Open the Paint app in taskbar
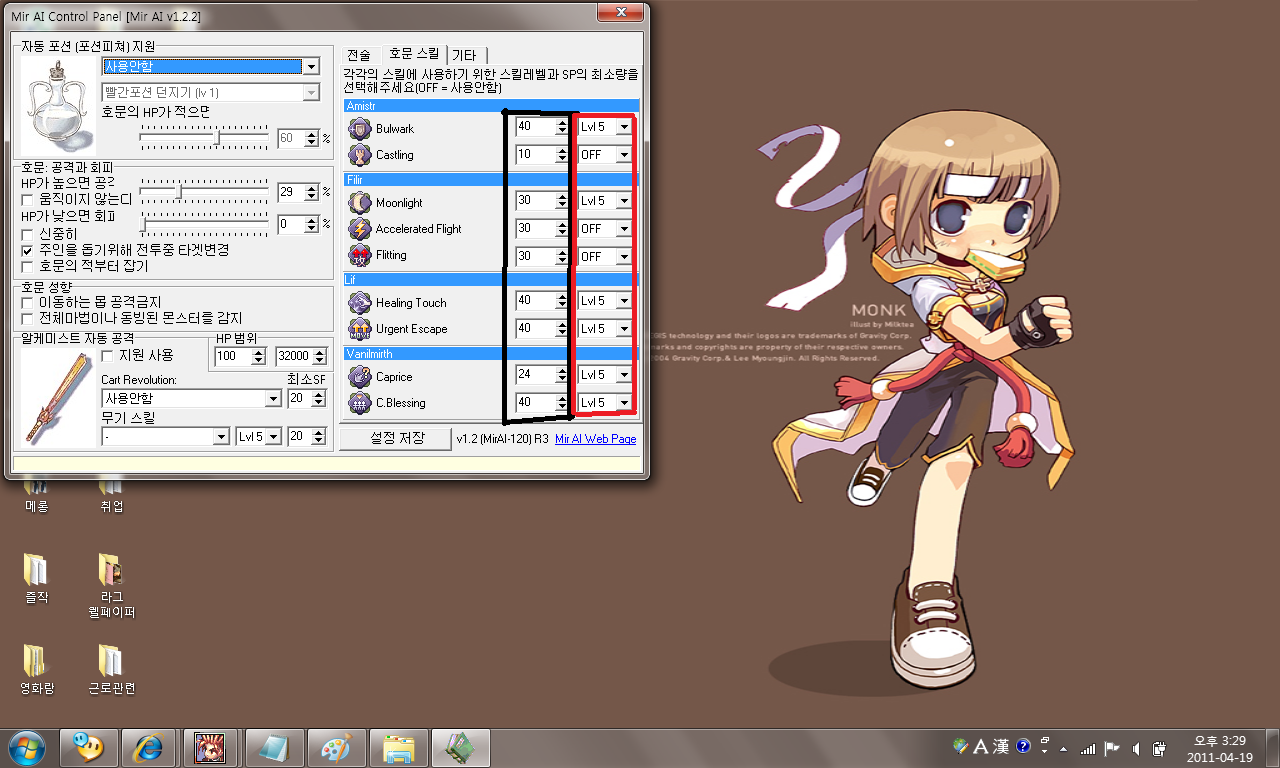Screen dimensions: 1280x768 [x=334, y=747]
